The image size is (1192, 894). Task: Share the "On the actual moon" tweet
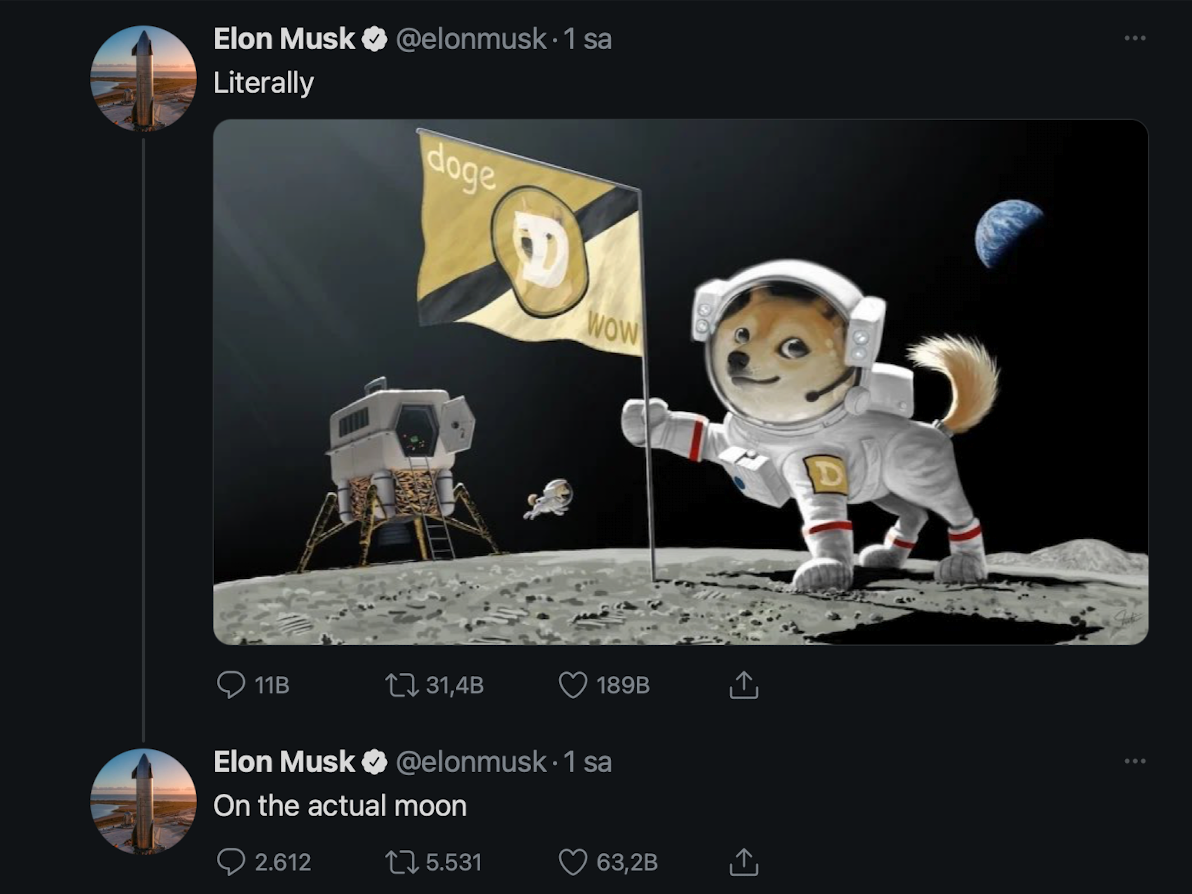click(741, 861)
